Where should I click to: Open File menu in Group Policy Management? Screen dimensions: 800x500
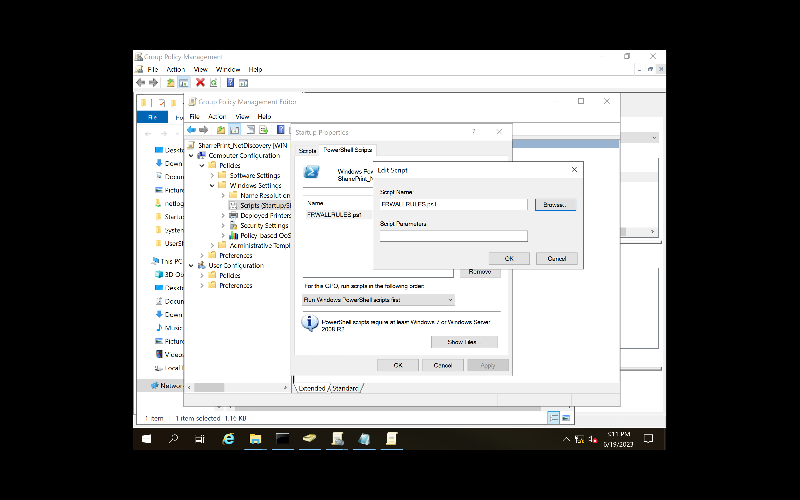[x=153, y=69]
